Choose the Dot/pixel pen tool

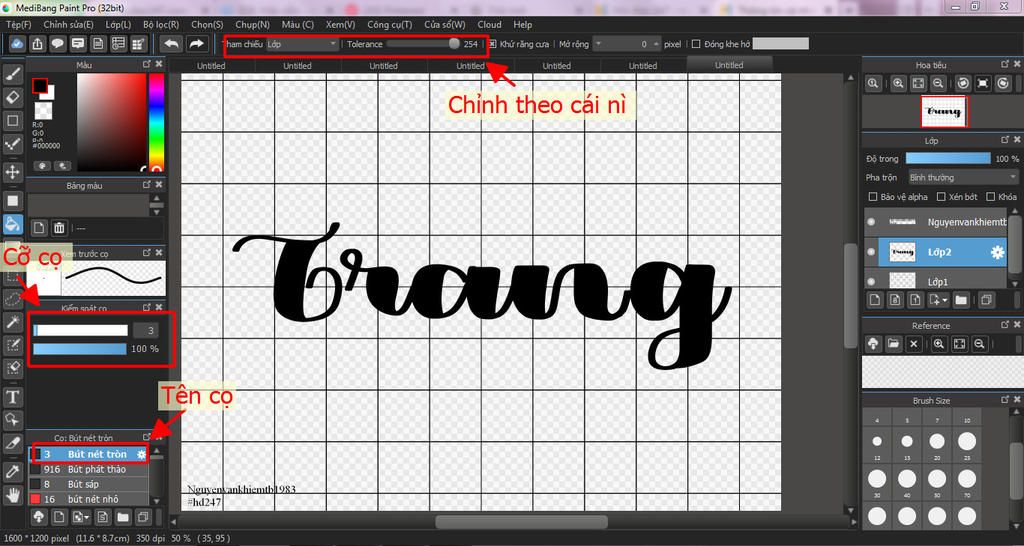[x=12, y=144]
